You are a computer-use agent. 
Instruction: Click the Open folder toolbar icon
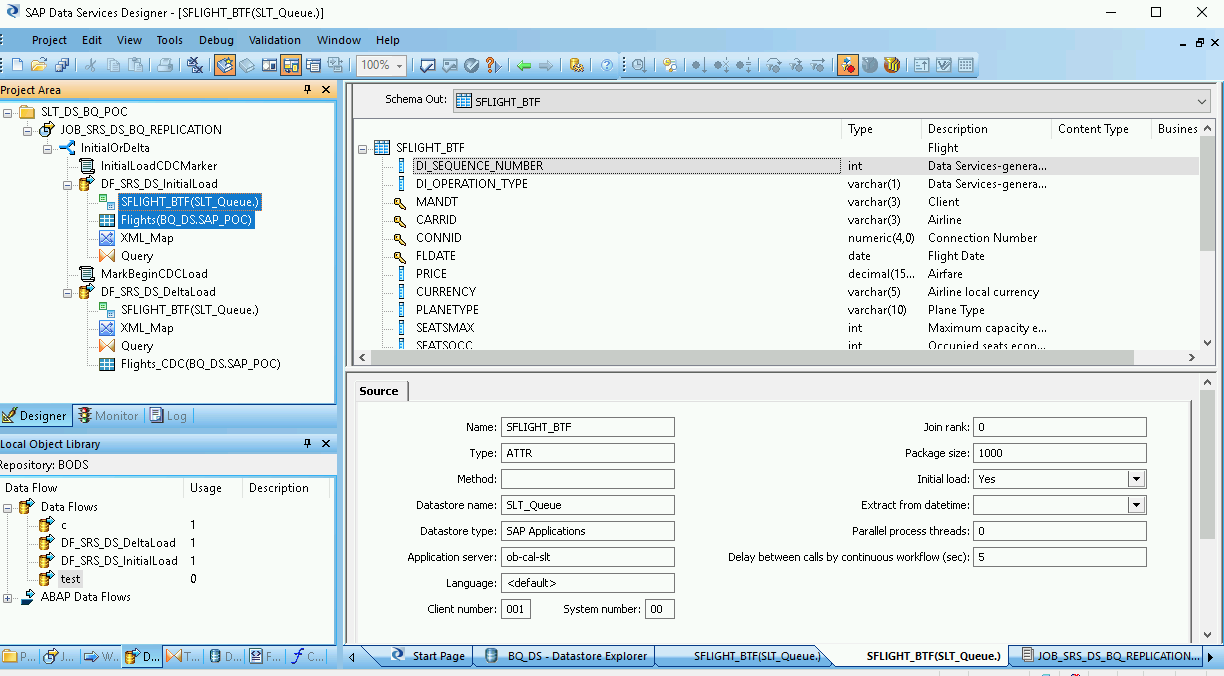[38, 65]
